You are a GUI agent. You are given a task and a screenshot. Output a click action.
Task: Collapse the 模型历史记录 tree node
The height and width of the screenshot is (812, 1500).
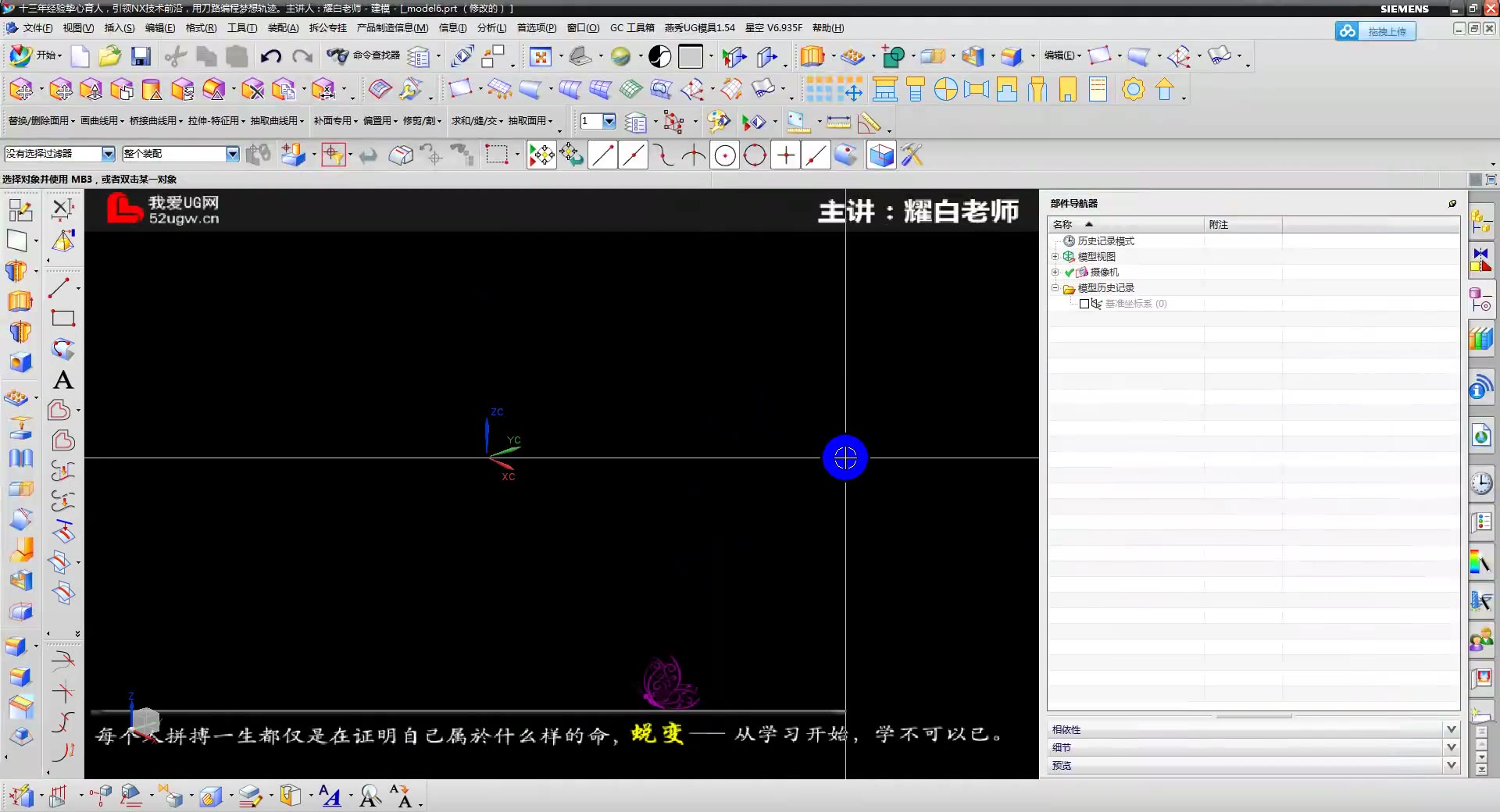point(1055,287)
